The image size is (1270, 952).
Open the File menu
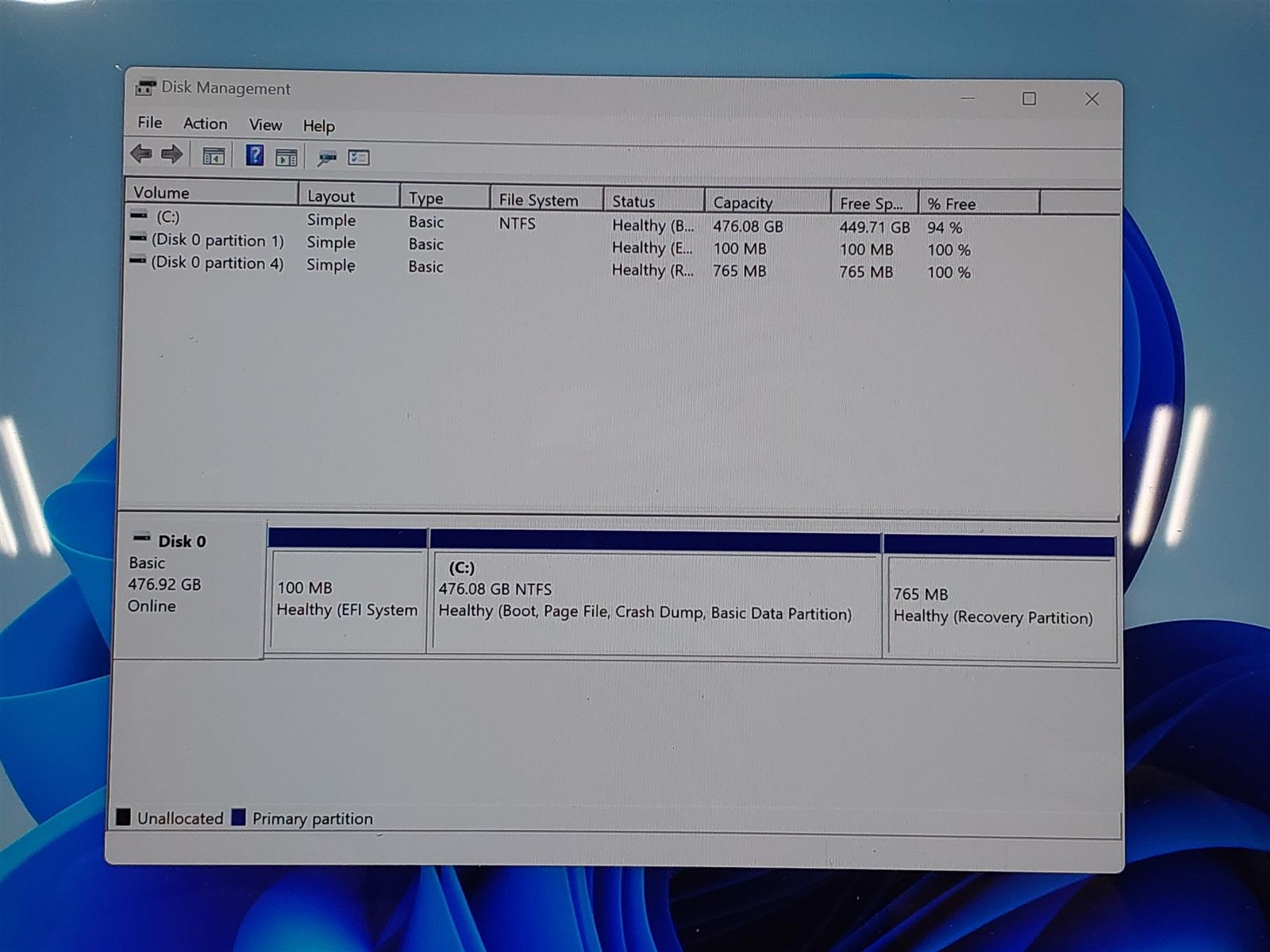[149, 122]
